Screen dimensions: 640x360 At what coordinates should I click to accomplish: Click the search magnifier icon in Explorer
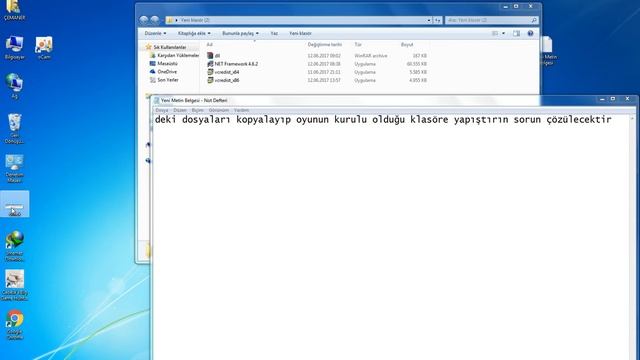[x=533, y=20]
